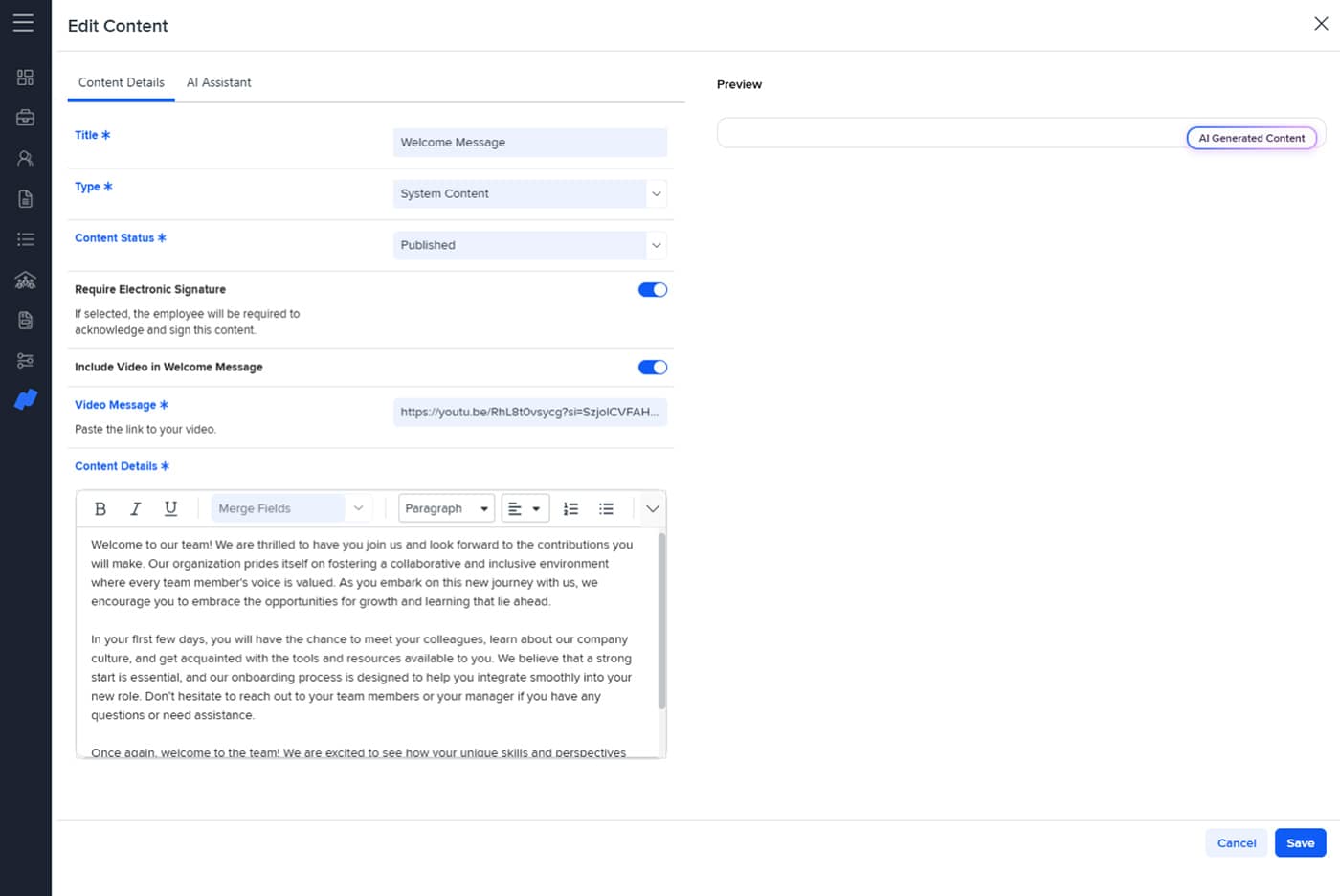This screenshot has height=896, width=1340.
Task: Click the Save button
Action: [x=1300, y=843]
